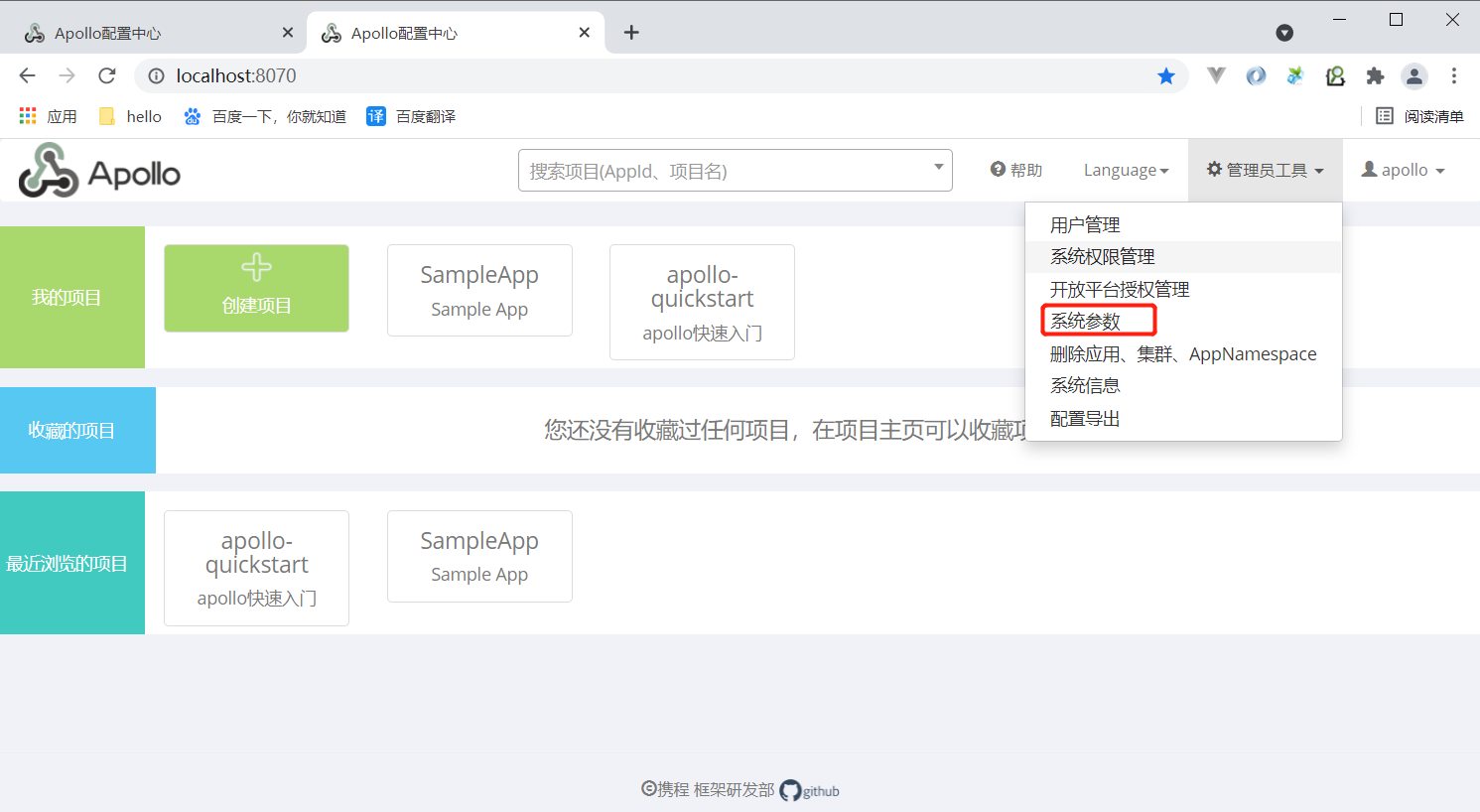
Task: Click the browser forward arrow
Action: coord(67,75)
